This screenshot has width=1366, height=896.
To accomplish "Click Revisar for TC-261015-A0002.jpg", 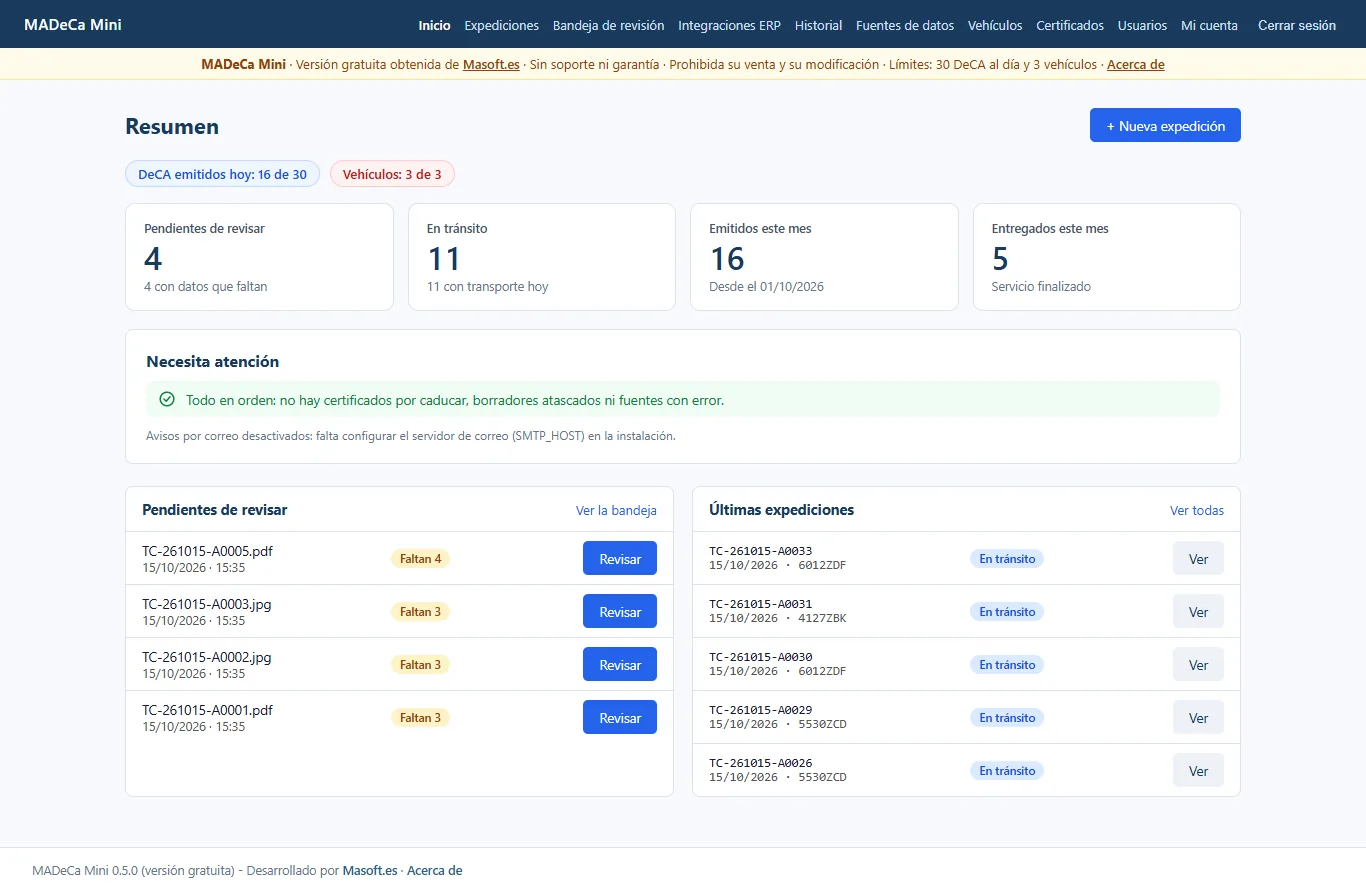I will tap(620, 664).
